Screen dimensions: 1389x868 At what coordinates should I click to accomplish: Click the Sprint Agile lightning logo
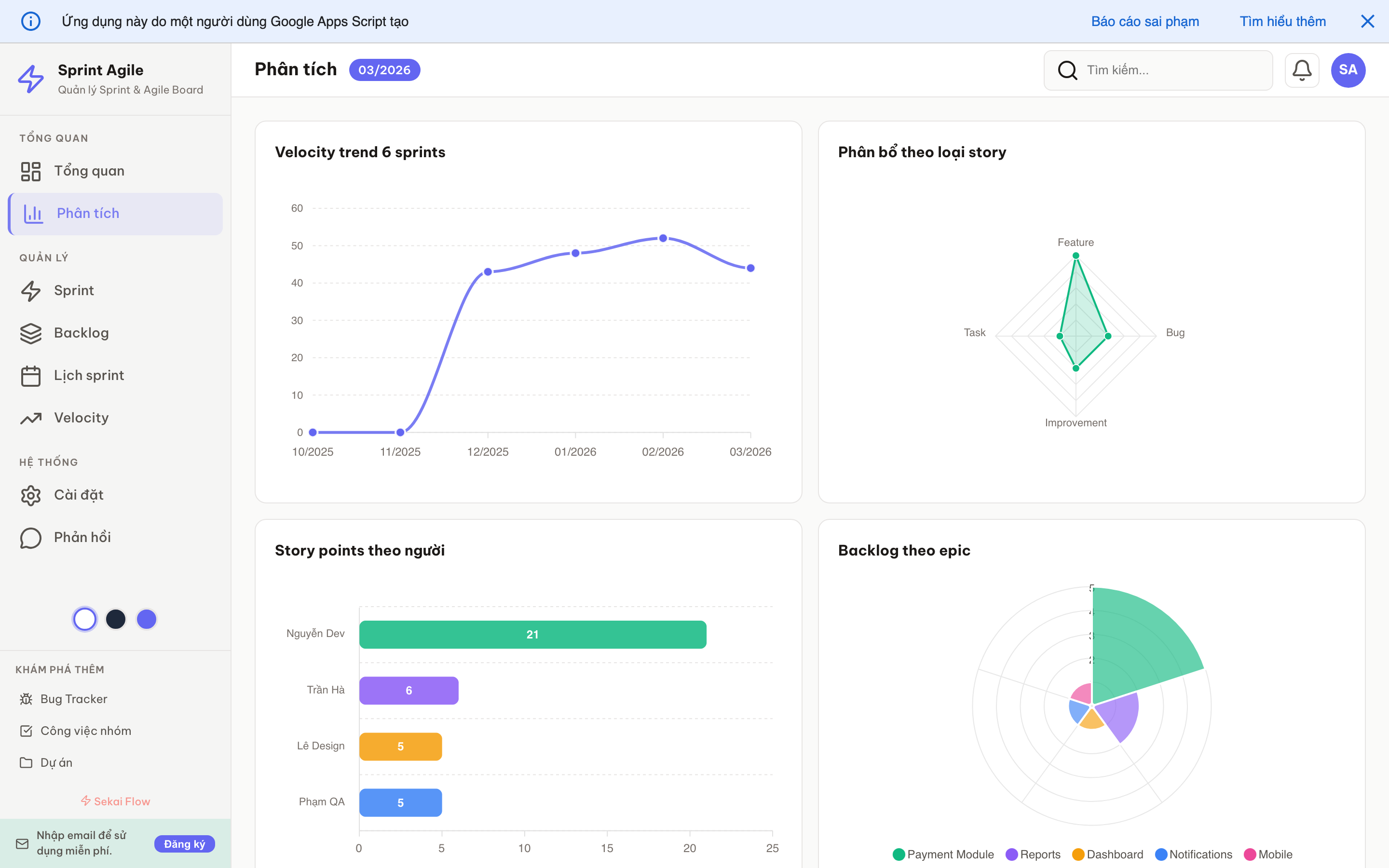coord(31,79)
